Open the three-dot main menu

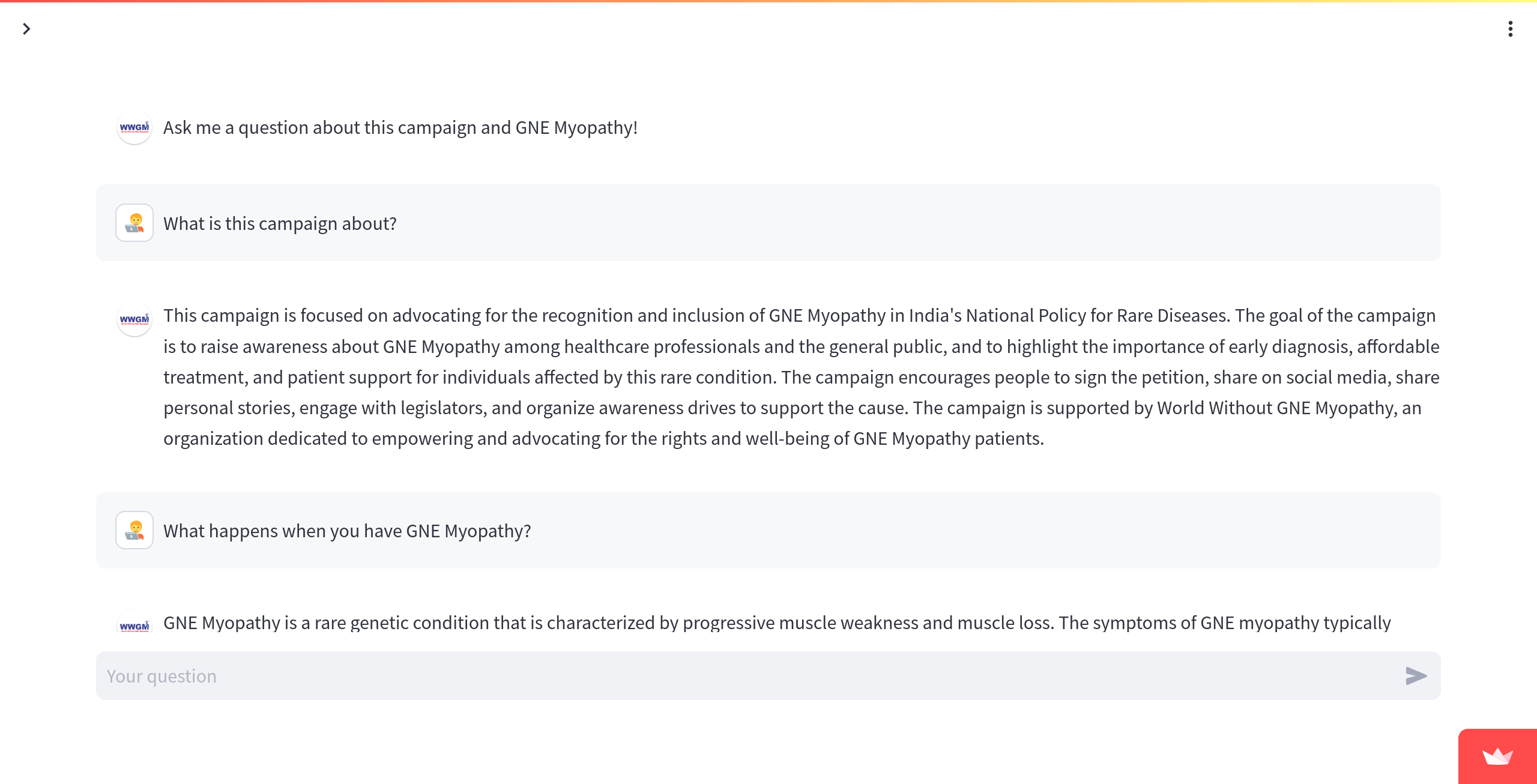pyautogui.click(x=1510, y=29)
